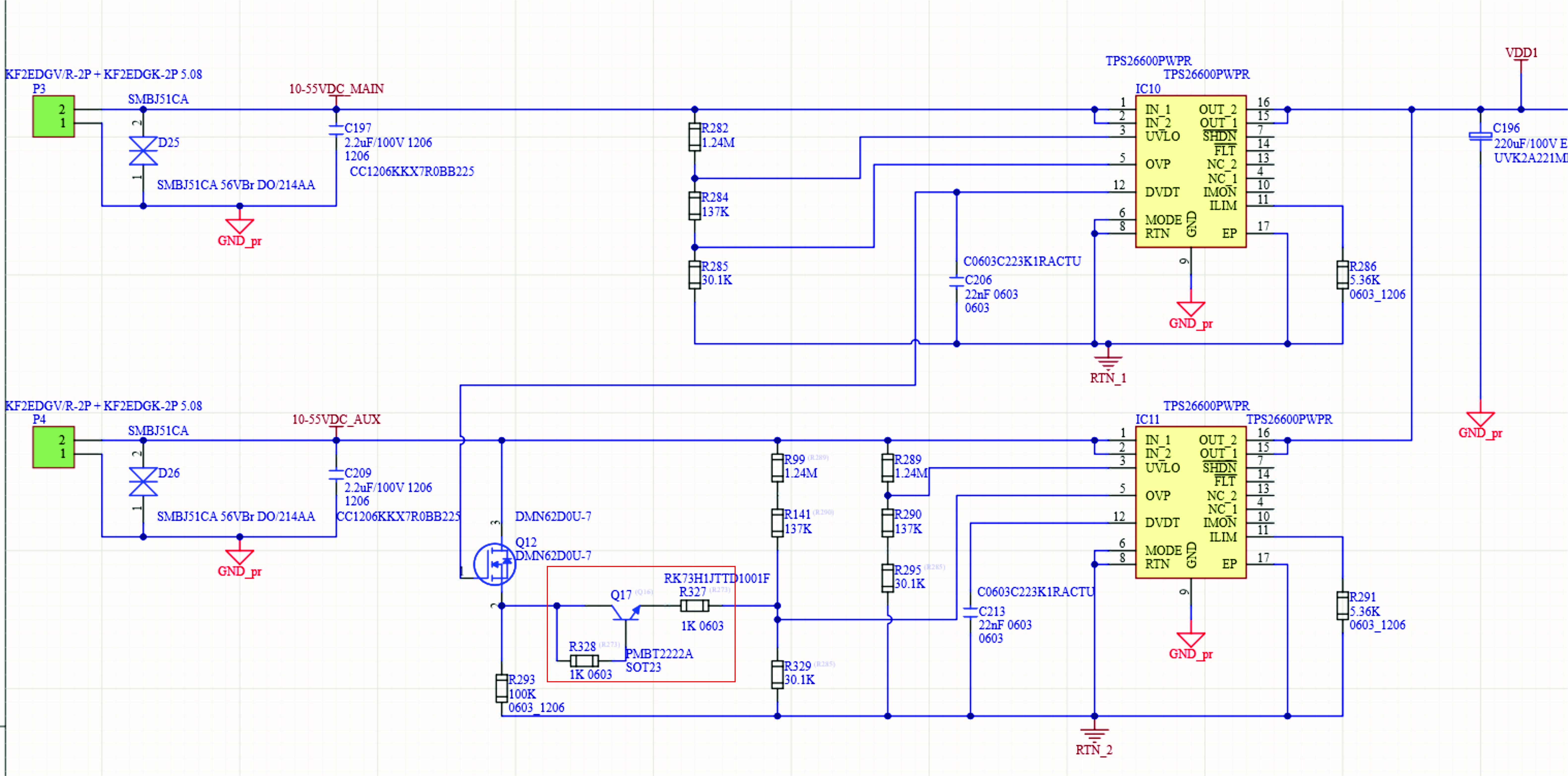Select the P3 connector symbol
The width and height of the screenshot is (1568, 776).
click(x=54, y=116)
